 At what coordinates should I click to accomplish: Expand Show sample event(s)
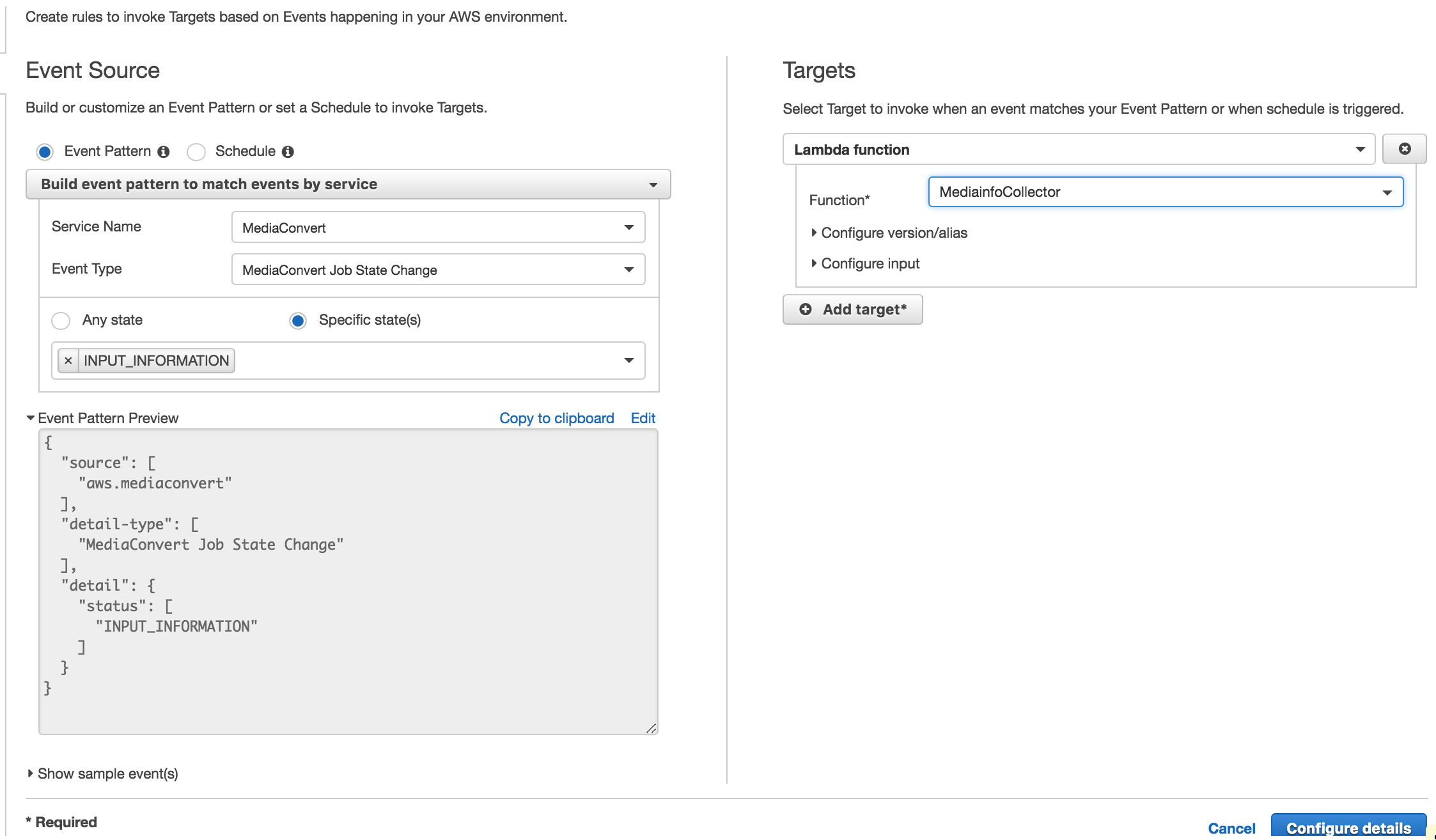[x=102, y=774]
